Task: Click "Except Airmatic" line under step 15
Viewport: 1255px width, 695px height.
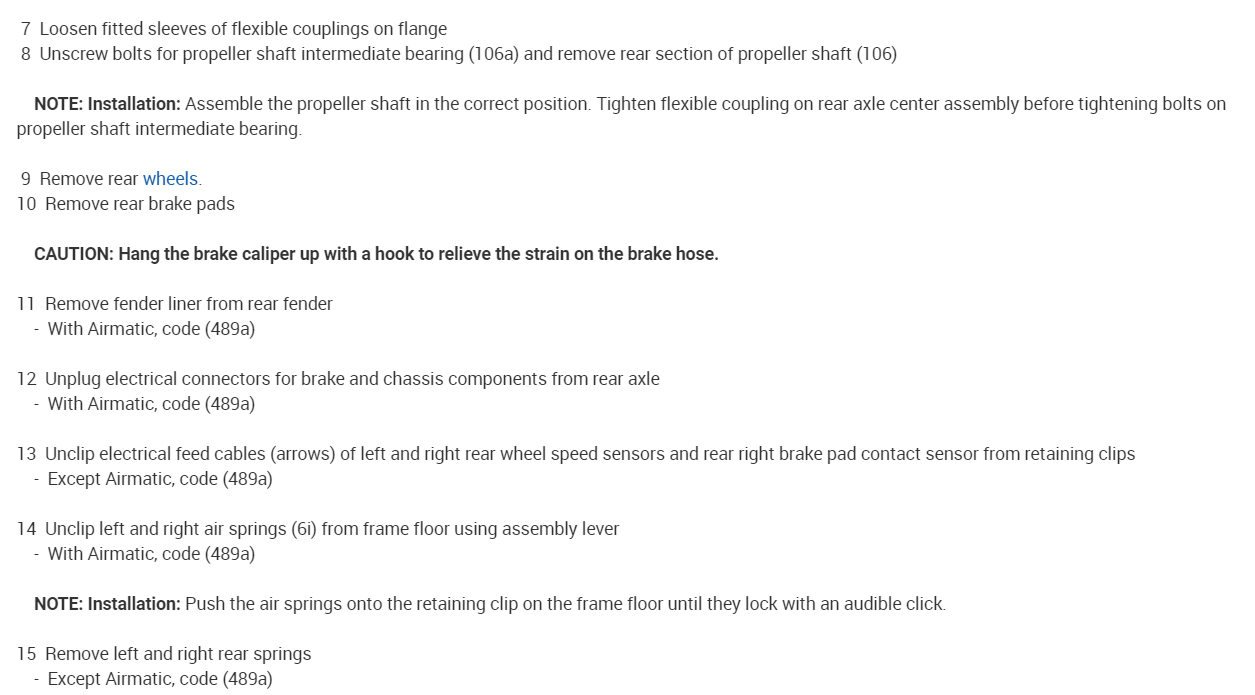Action: [x=160, y=679]
